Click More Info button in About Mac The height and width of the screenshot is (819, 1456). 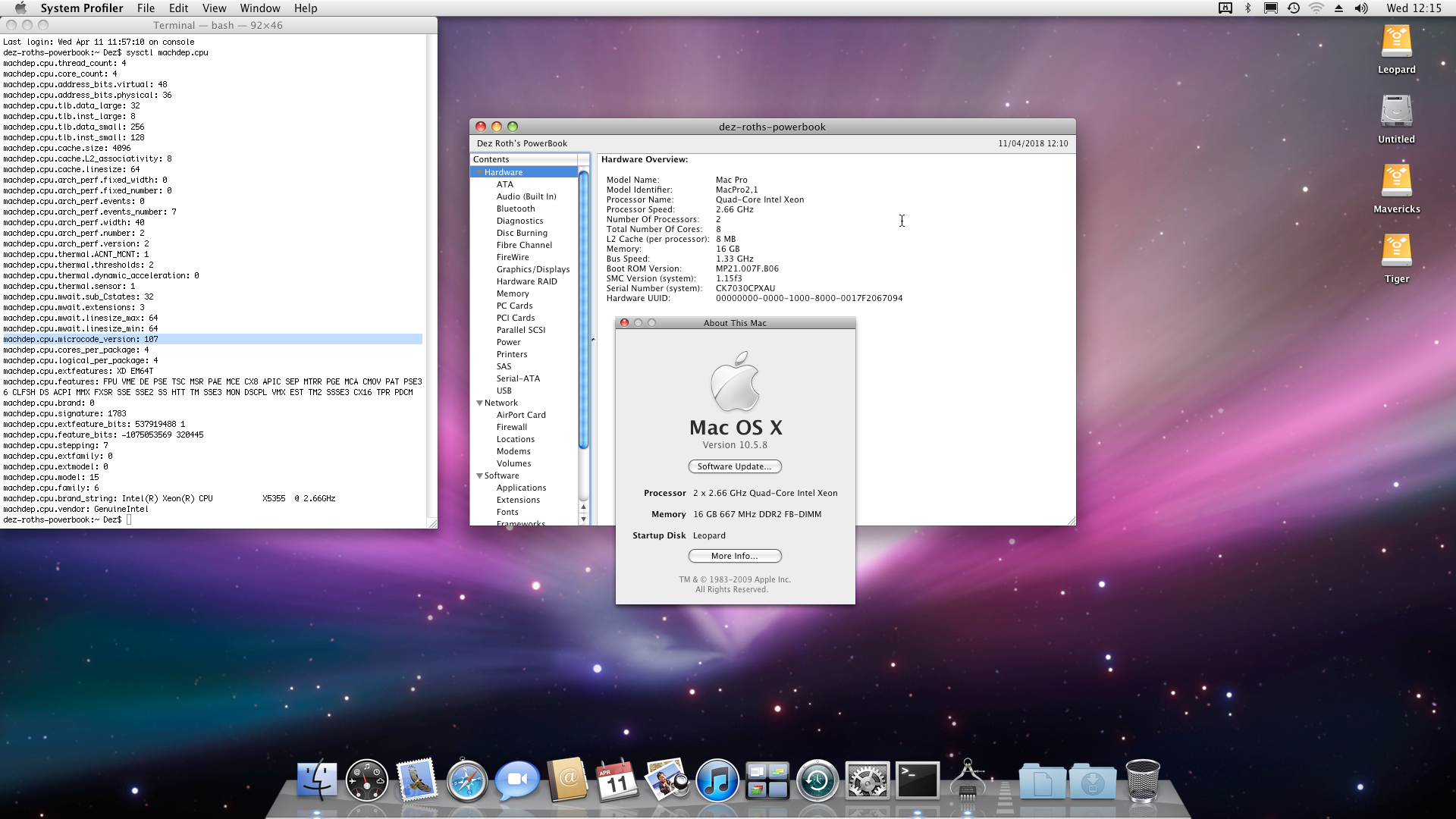point(733,556)
